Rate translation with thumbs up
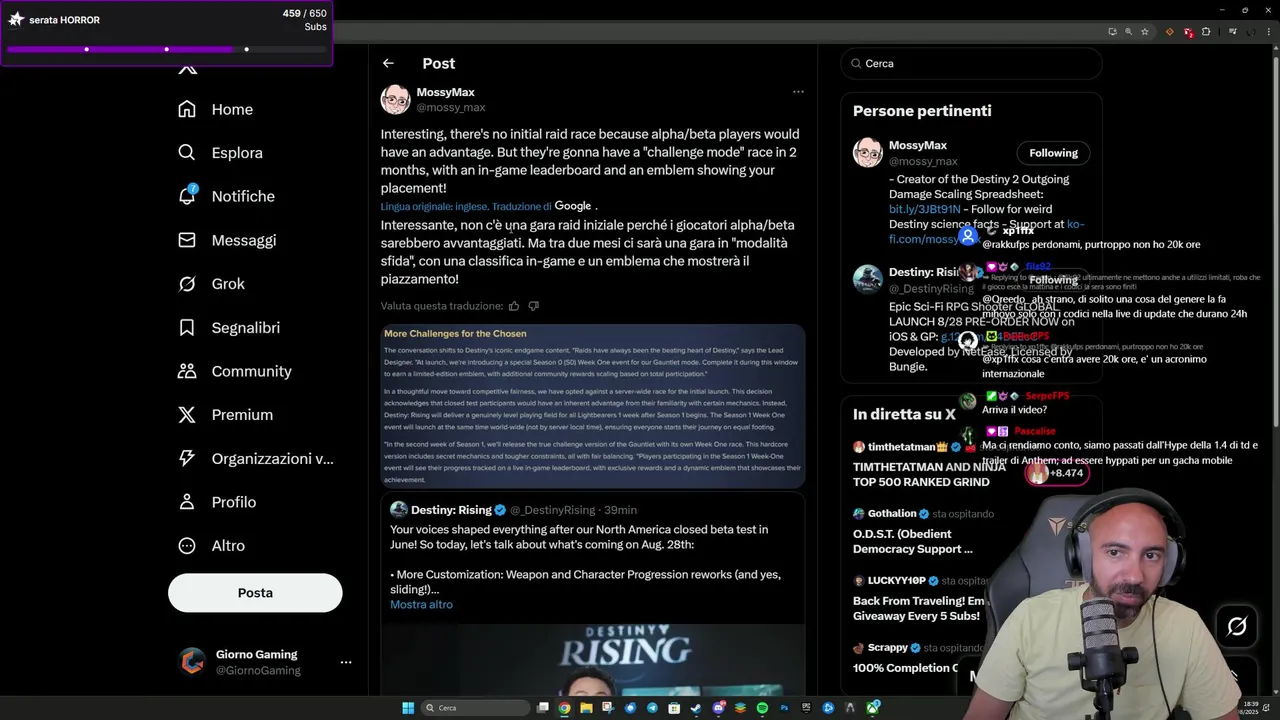This screenshot has width=1280, height=720. [514, 306]
